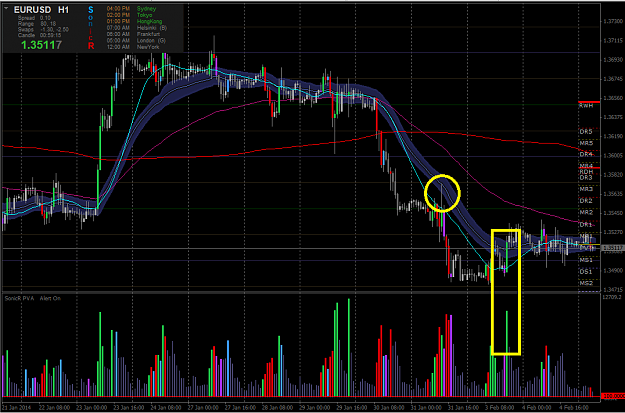
Task: Select the MR5 pivot label
Action: pyautogui.click(x=586, y=143)
